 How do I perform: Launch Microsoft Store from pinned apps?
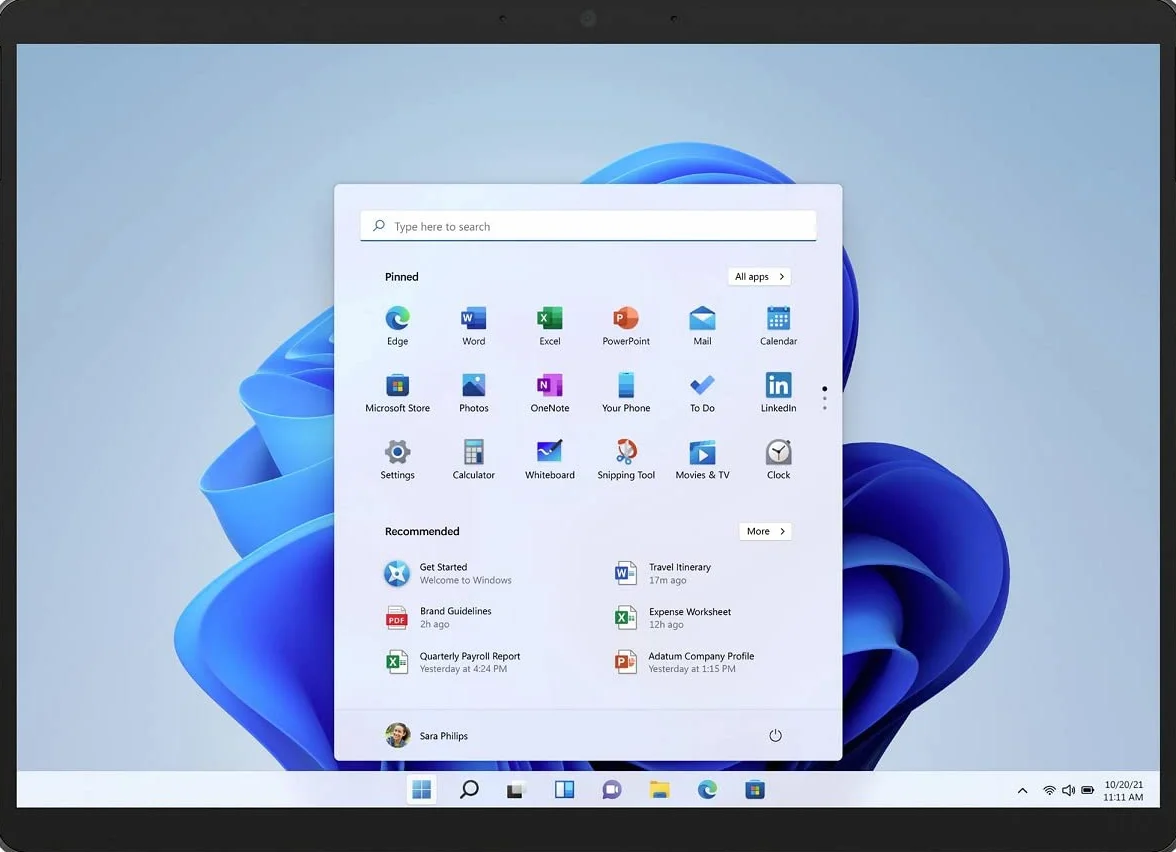pyautogui.click(x=398, y=392)
